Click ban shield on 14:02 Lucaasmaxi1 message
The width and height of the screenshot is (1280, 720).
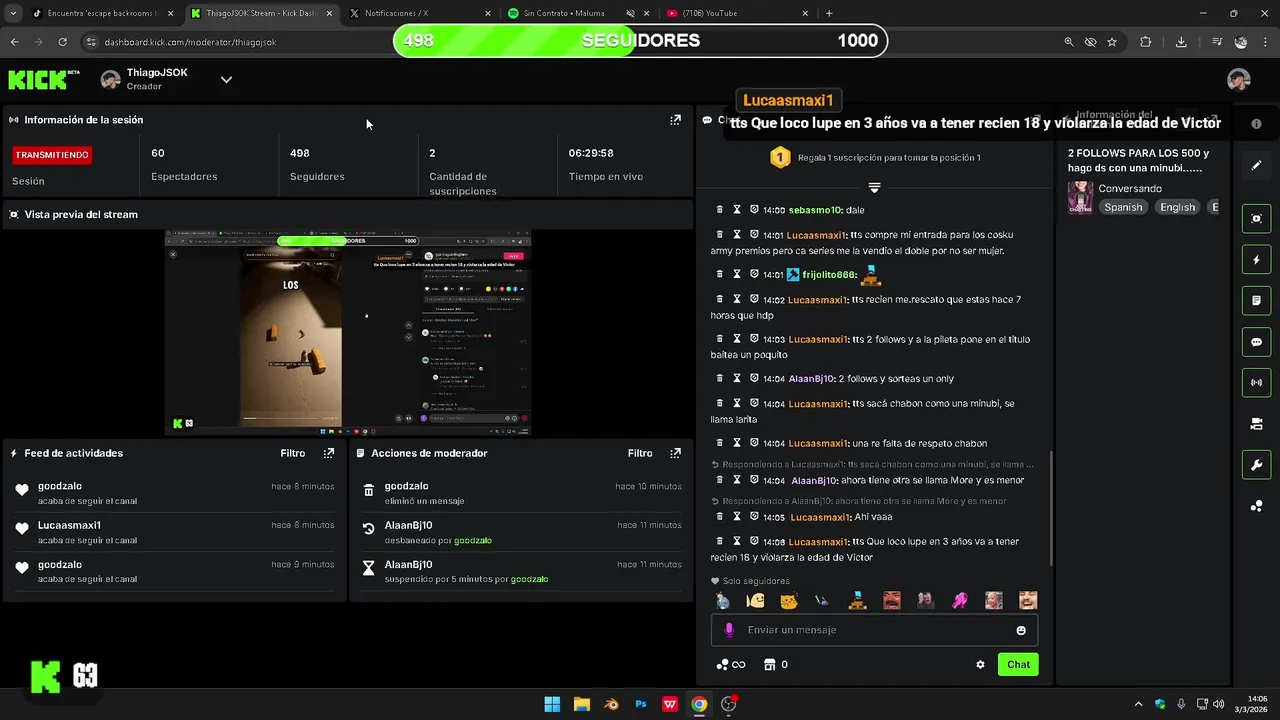(x=754, y=299)
